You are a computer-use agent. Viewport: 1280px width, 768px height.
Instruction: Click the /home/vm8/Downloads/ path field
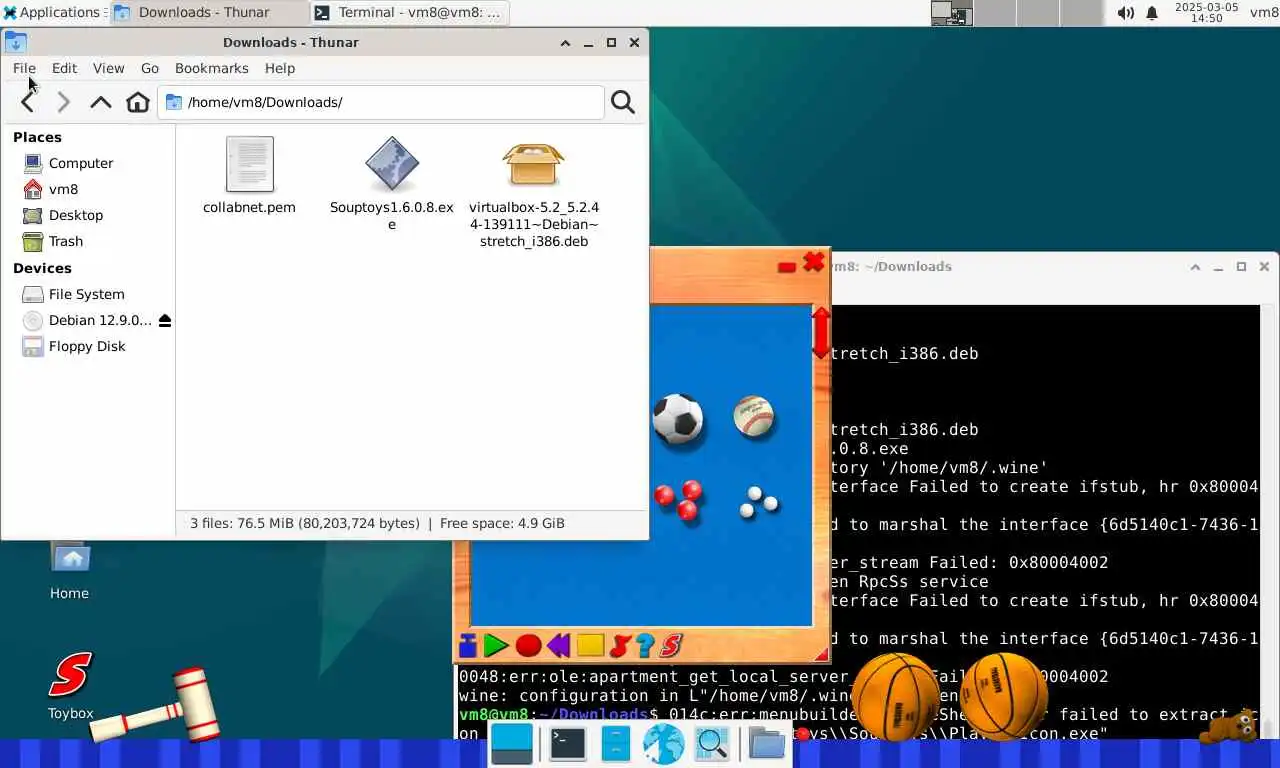[x=381, y=102]
